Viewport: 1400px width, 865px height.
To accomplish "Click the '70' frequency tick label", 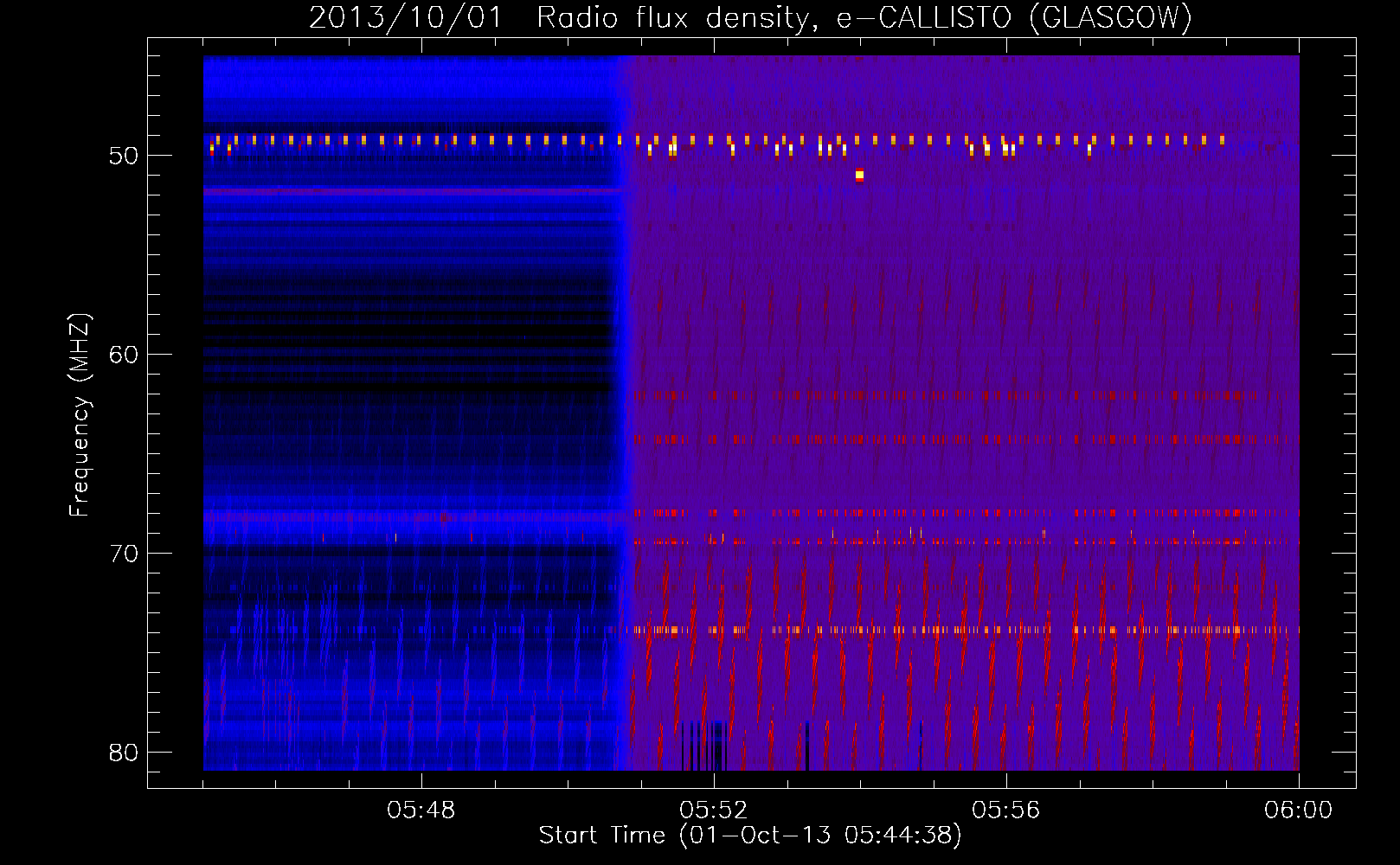I will pos(124,554).
